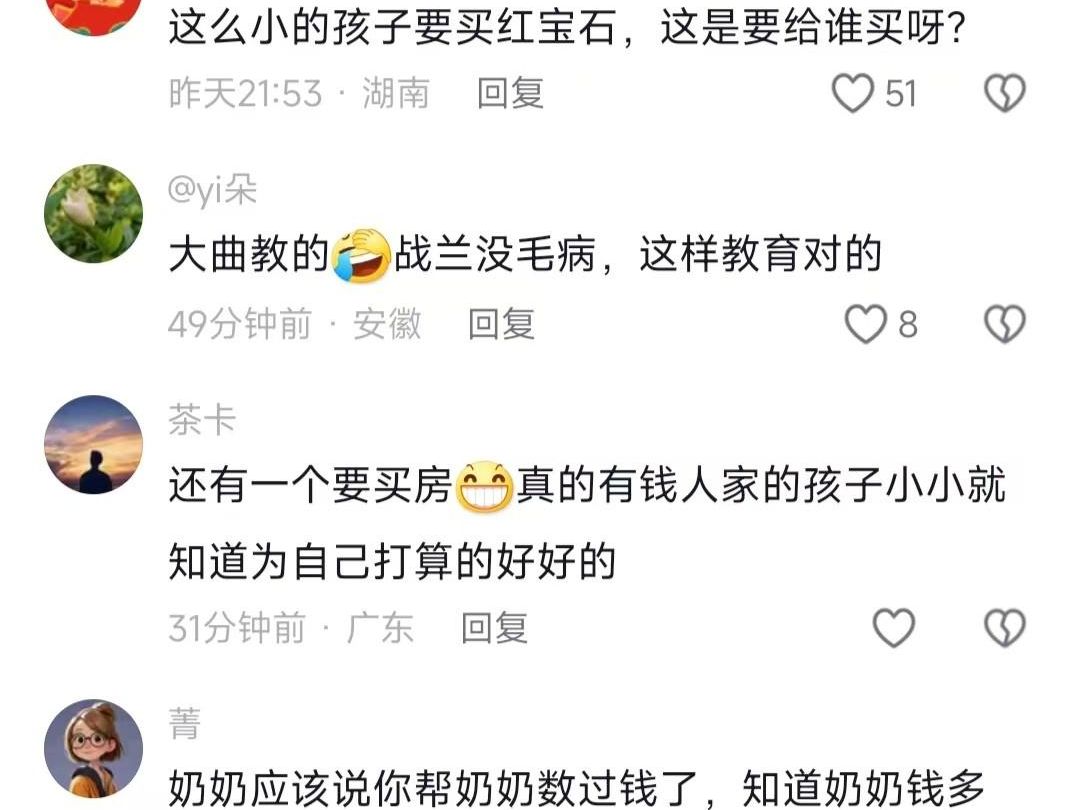Dislike the 红宝石 comment from 湖南
The image size is (1080, 810).
[x=1005, y=93]
